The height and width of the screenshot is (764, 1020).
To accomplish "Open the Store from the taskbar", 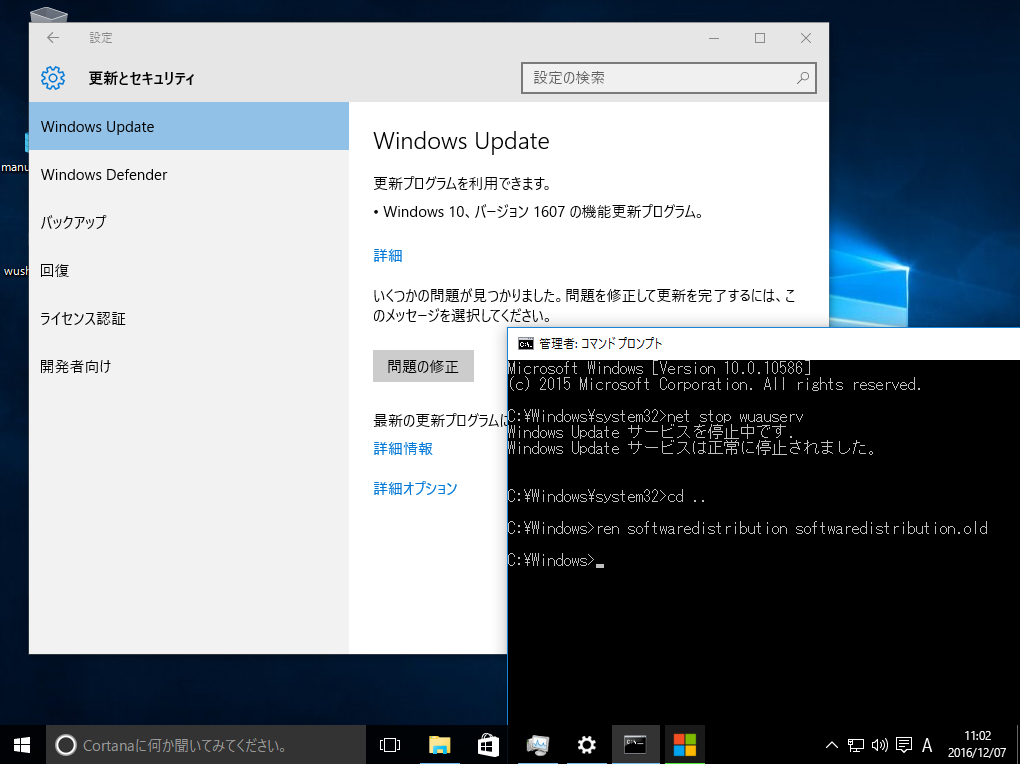I will (x=489, y=744).
